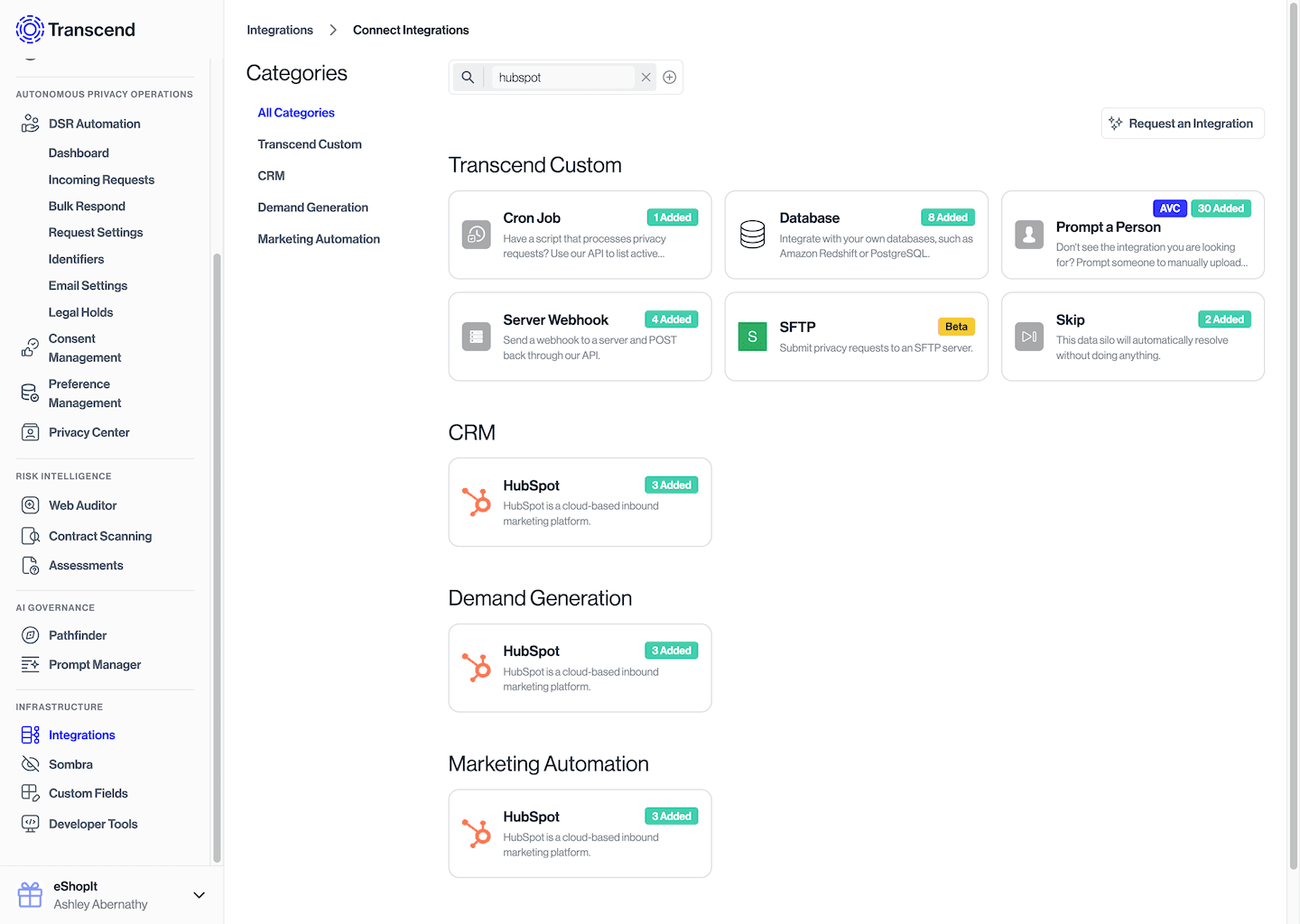Click inside the search input field
This screenshot has width=1300, height=924.
[560, 77]
